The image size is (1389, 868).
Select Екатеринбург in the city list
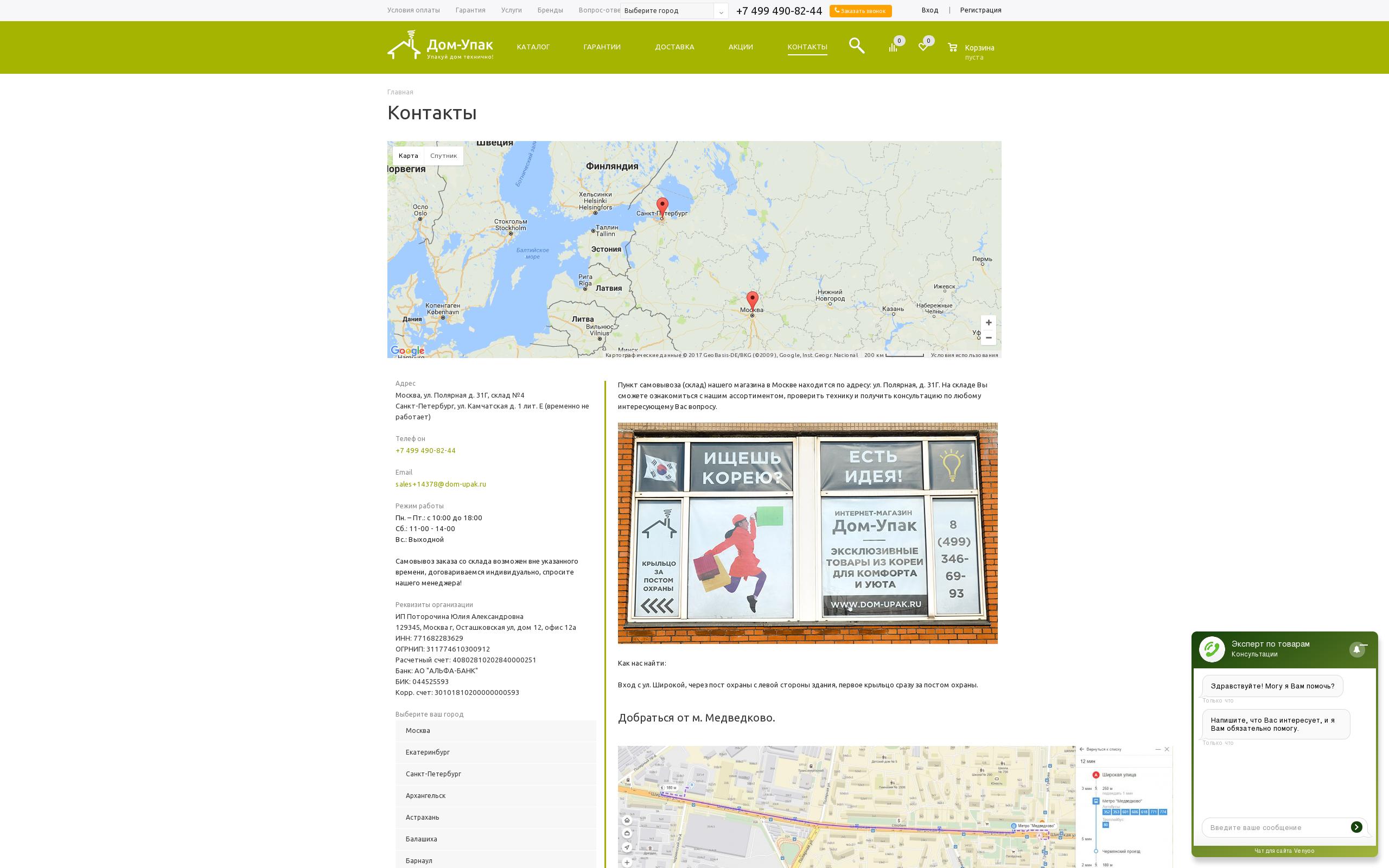coord(495,752)
